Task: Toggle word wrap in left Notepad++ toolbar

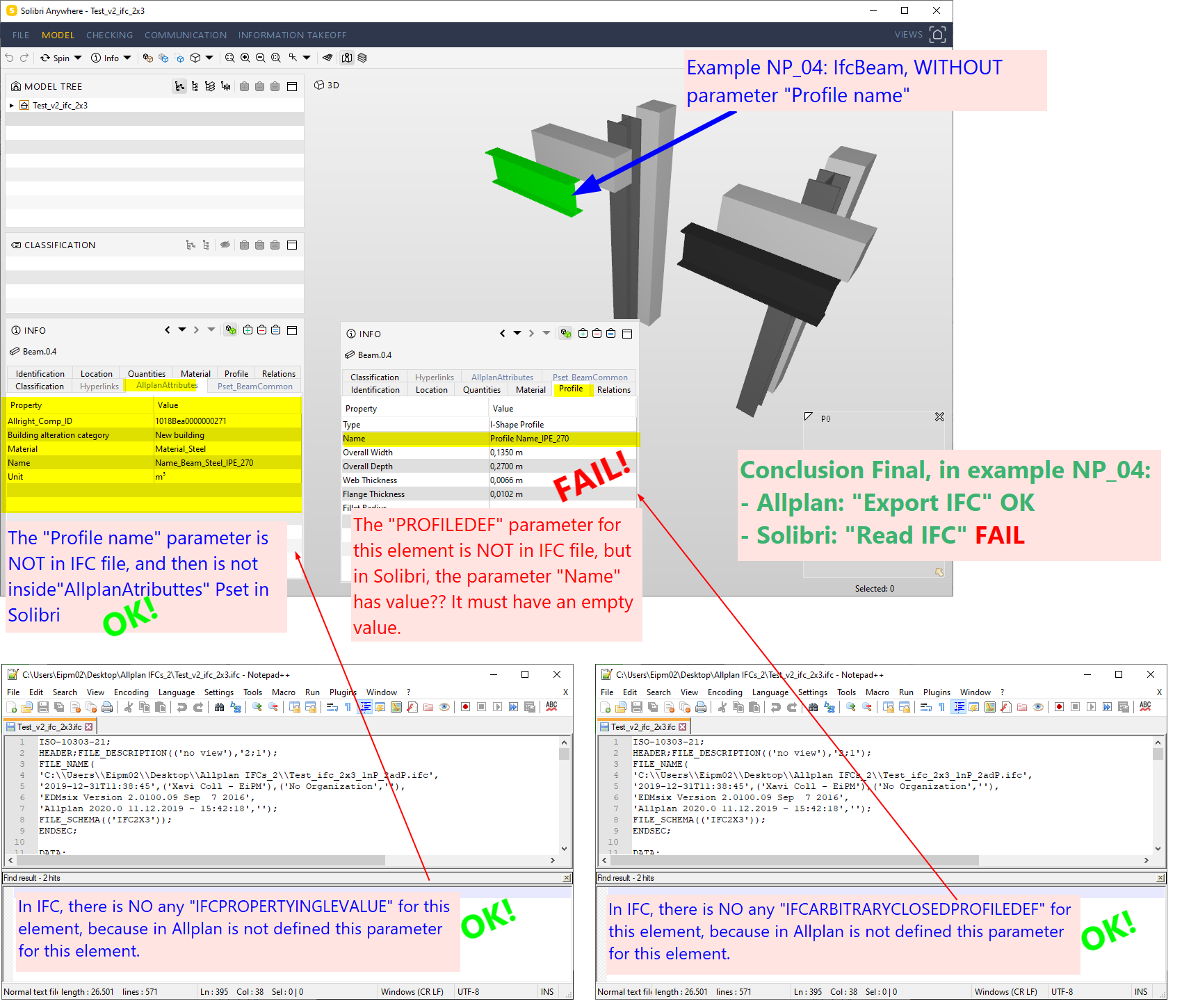Action: (x=332, y=707)
